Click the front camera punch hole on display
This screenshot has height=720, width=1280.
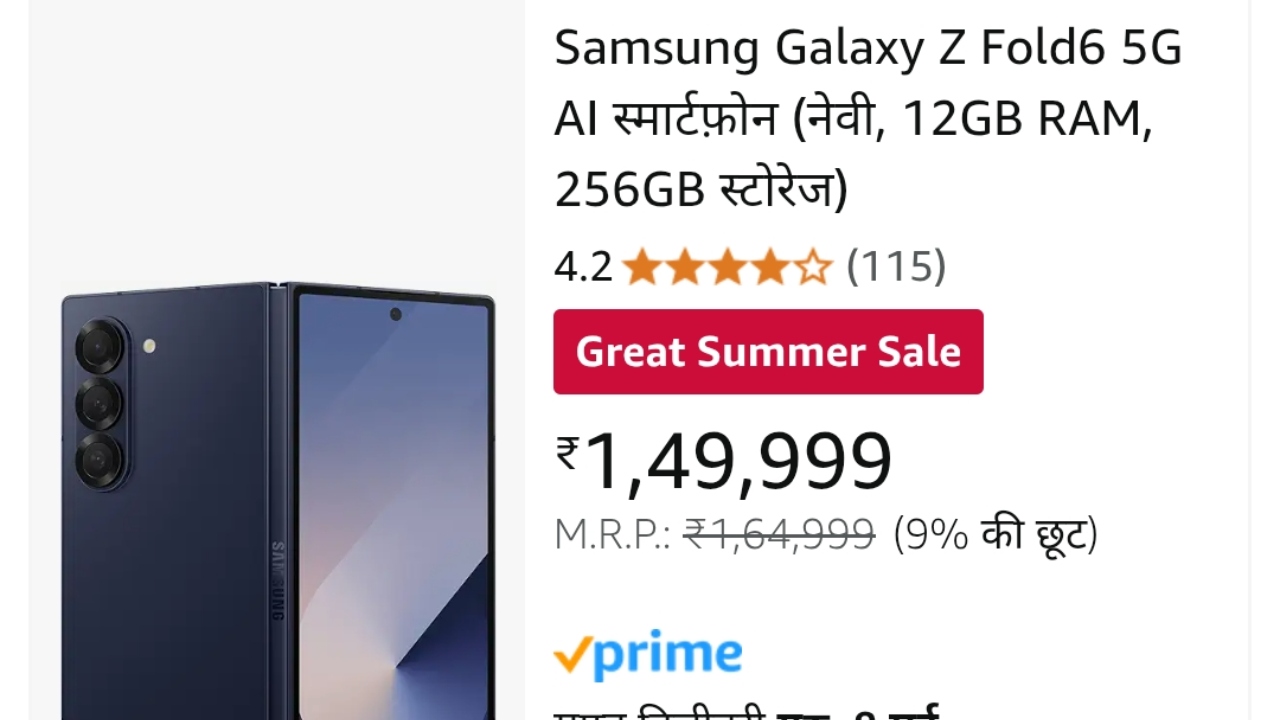click(x=395, y=314)
